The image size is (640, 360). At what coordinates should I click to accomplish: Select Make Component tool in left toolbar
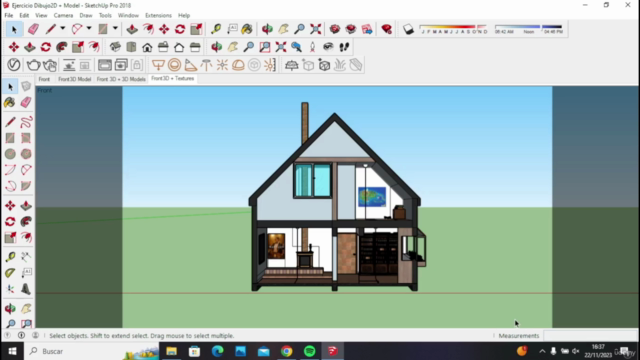pyautogui.click(x=26, y=87)
